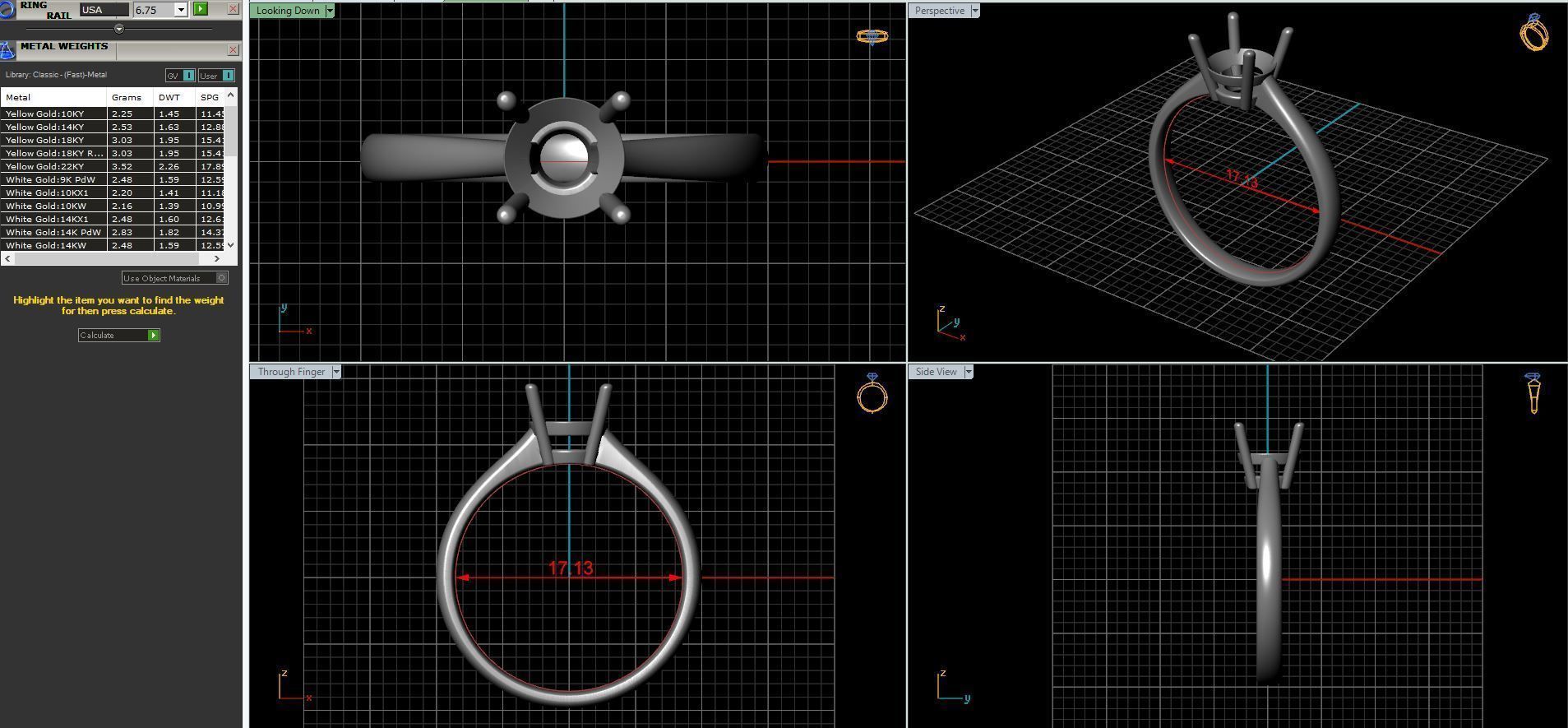Click the table's scroll right arrow
This screenshot has width=1568, height=728.
click(217, 258)
